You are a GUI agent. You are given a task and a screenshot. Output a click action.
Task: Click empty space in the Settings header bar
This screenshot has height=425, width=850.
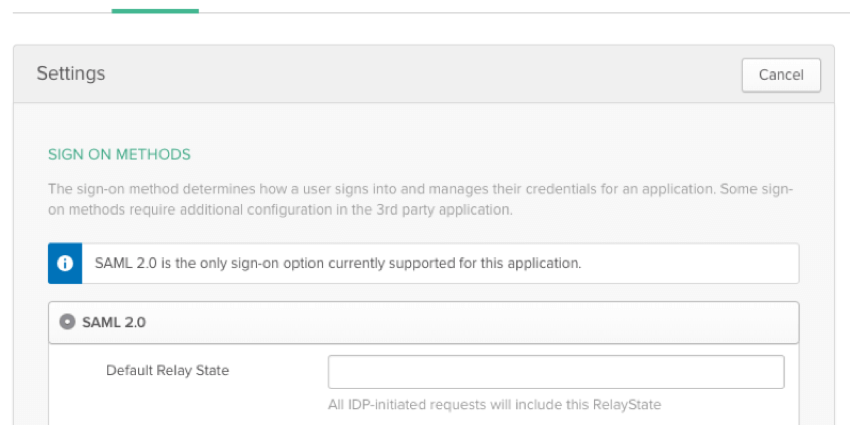tap(420, 74)
